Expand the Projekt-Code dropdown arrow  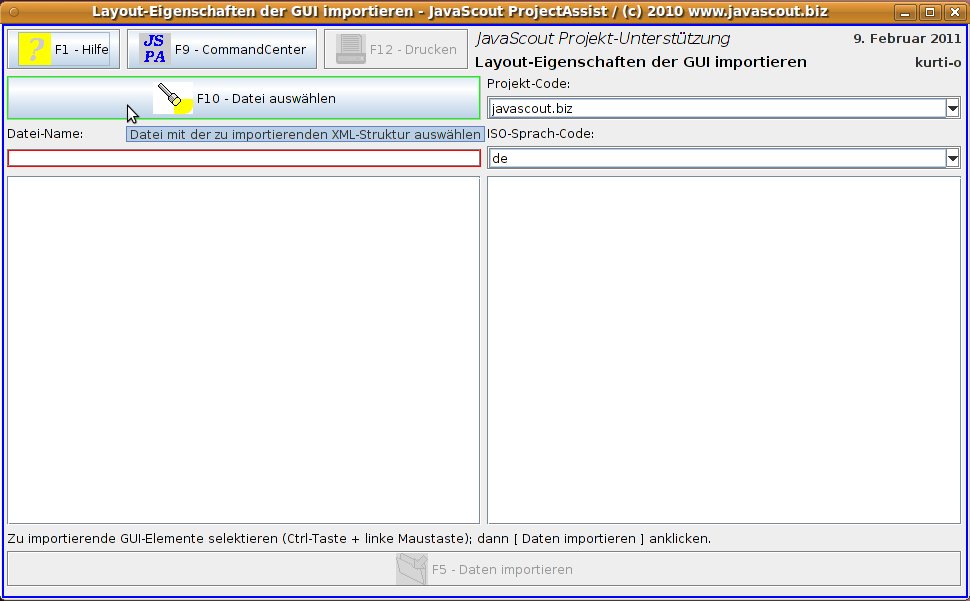click(x=952, y=108)
